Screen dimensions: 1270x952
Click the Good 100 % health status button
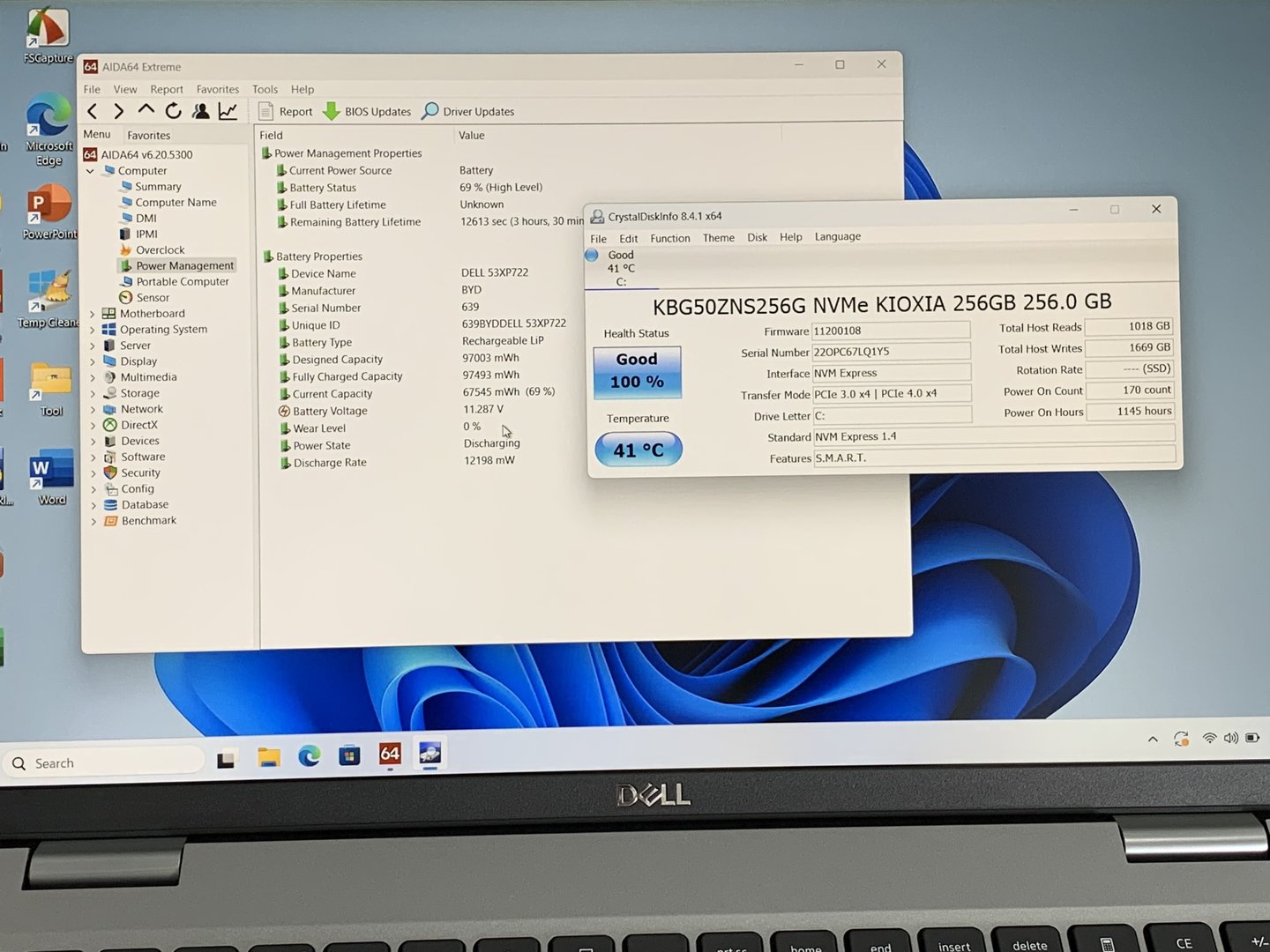click(637, 371)
